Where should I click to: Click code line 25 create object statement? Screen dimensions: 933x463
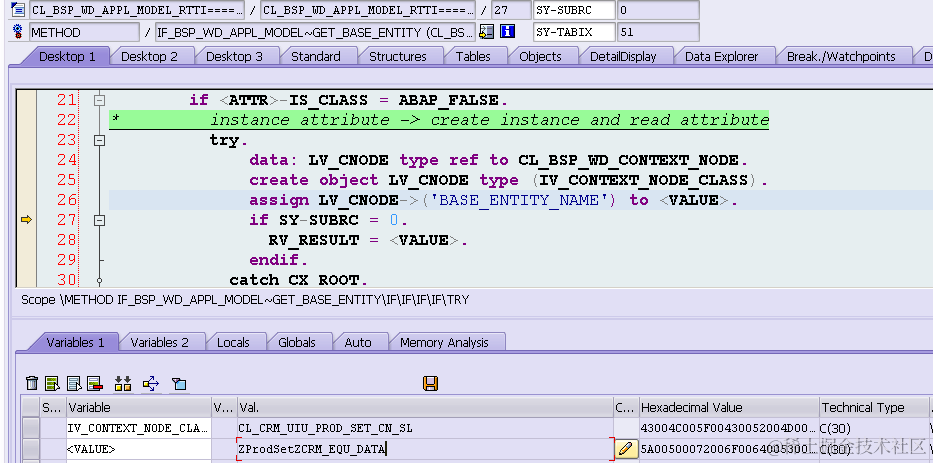click(x=509, y=180)
